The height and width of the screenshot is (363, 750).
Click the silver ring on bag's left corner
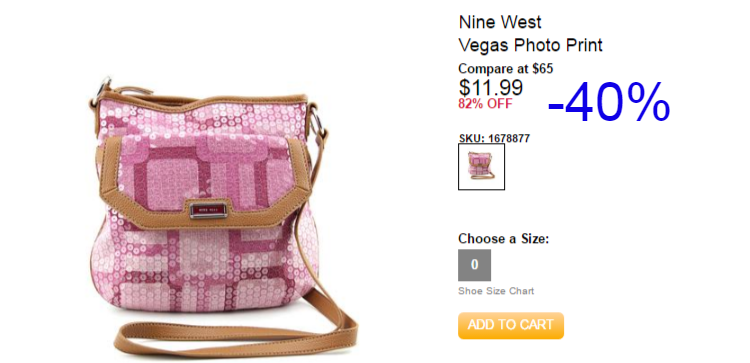click(102, 88)
